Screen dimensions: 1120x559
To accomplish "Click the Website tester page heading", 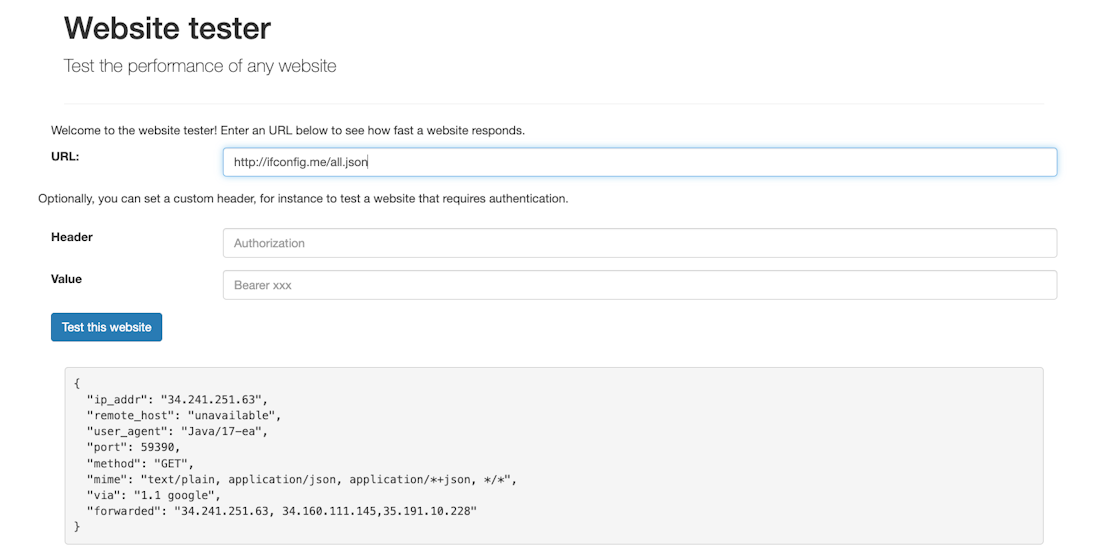I will coord(167,28).
